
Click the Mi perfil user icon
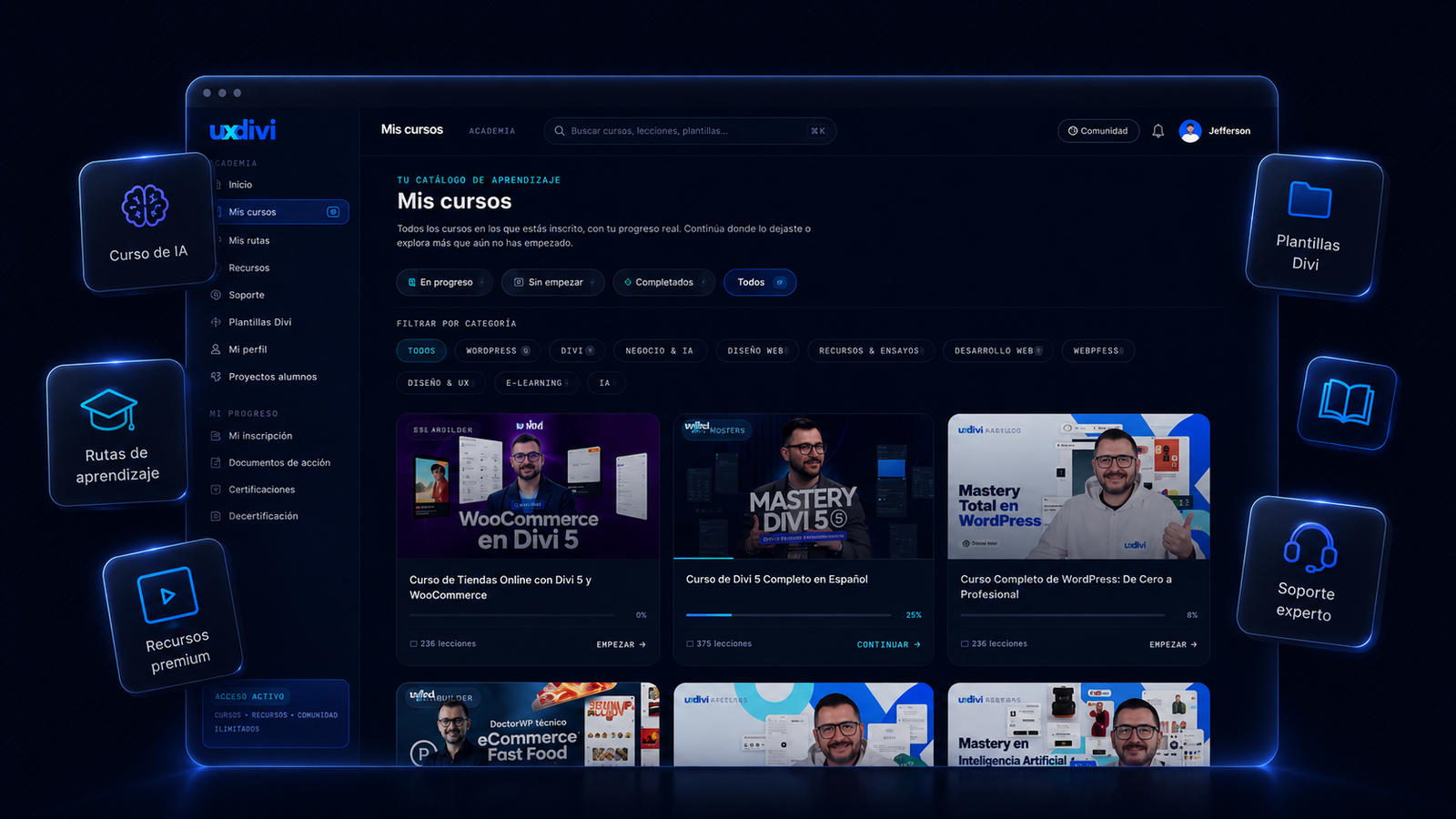tap(216, 349)
